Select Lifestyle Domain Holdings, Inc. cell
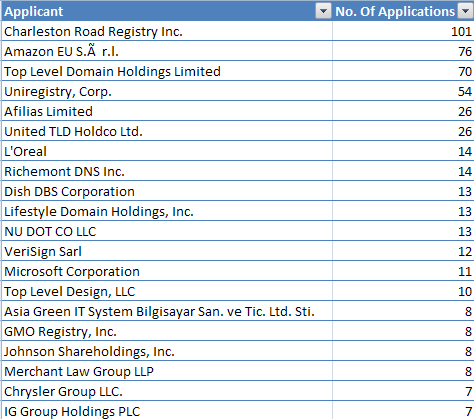Screen dimensions: 474x419 [167, 211]
